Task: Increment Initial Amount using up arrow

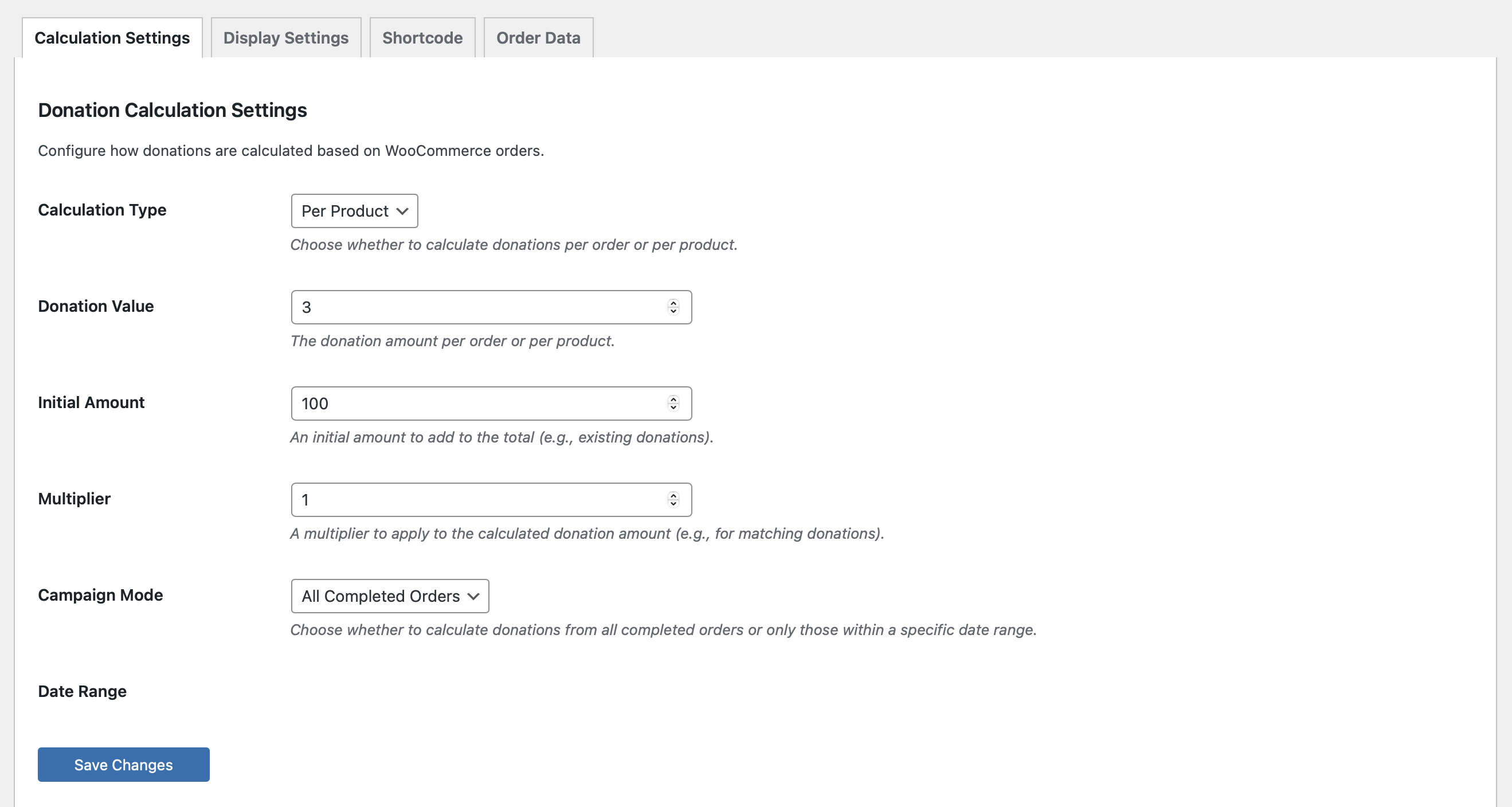Action: point(673,399)
